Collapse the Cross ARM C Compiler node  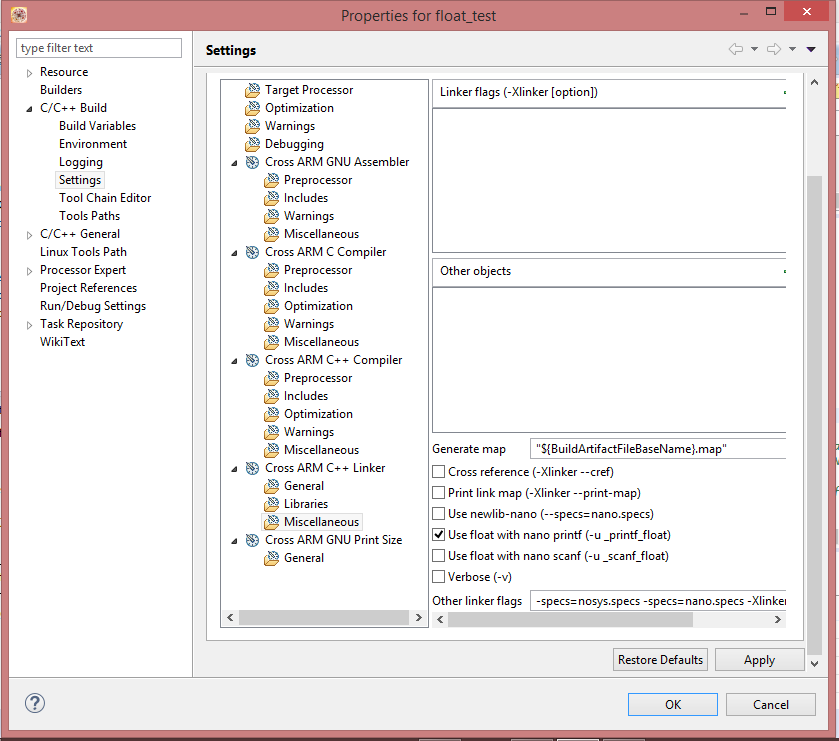click(x=234, y=253)
